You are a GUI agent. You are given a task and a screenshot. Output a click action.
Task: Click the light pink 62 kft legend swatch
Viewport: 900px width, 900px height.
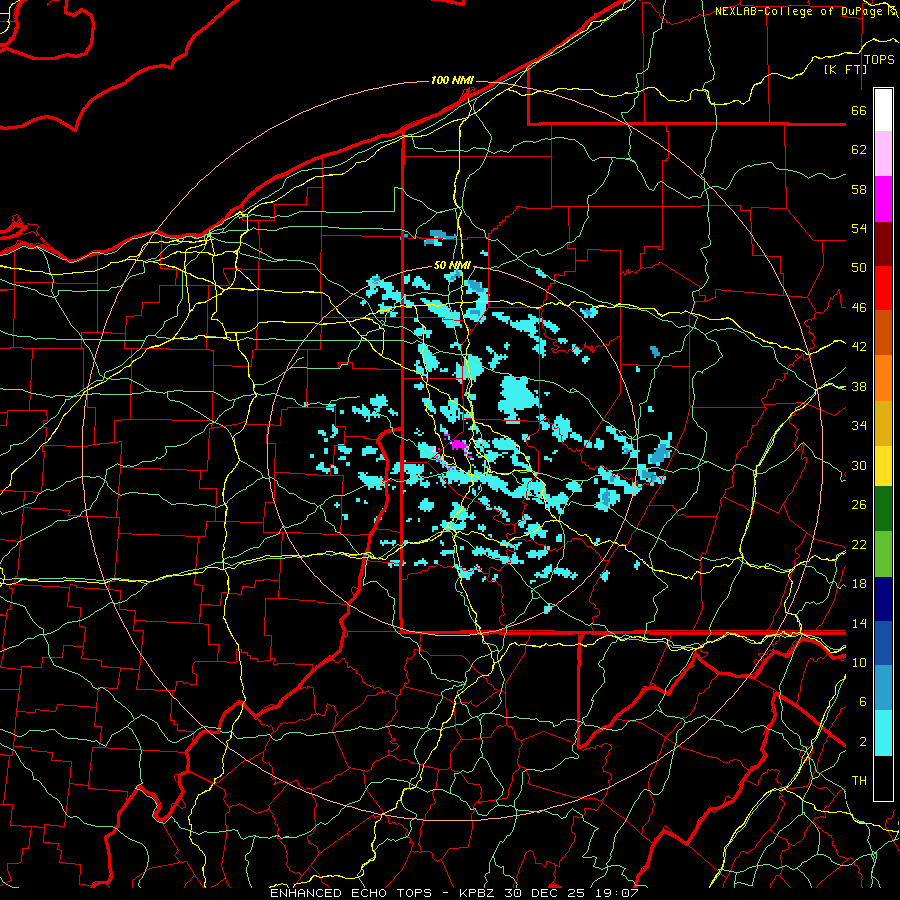pos(883,154)
